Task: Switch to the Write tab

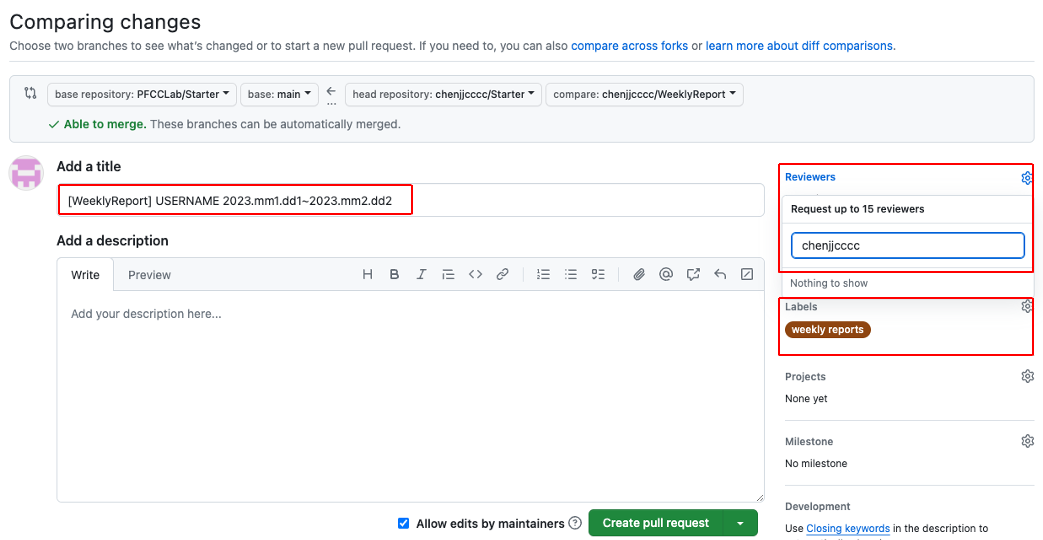Action: point(85,275)
